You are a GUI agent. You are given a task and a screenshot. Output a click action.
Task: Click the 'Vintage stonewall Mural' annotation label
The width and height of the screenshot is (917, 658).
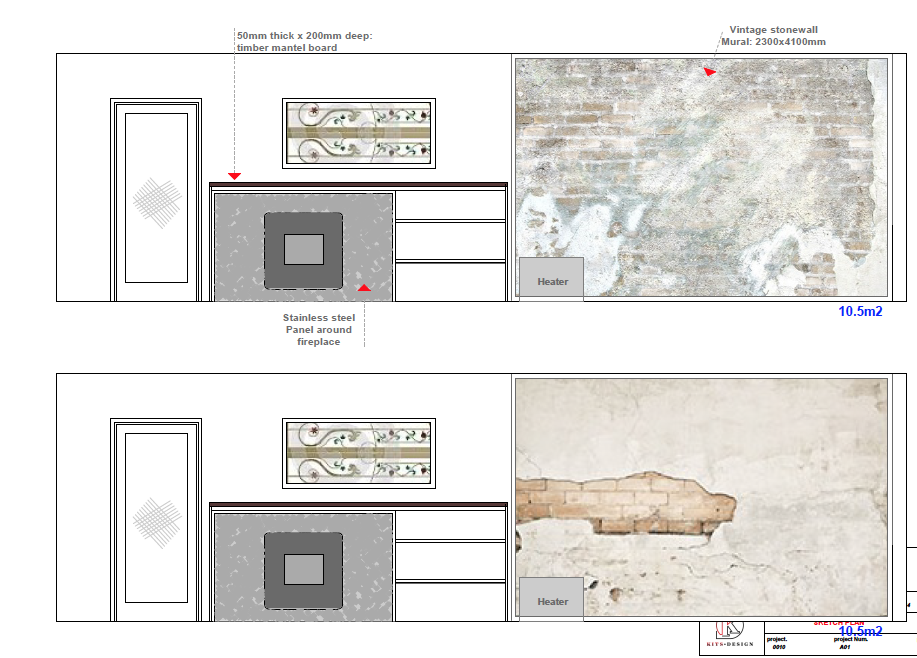(773, 36)
